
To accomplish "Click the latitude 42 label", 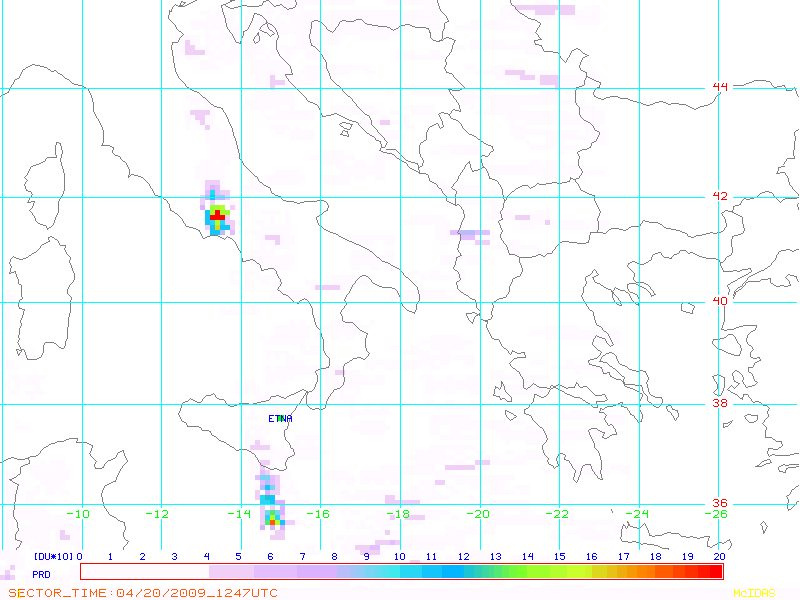I will tap(720, 196).
